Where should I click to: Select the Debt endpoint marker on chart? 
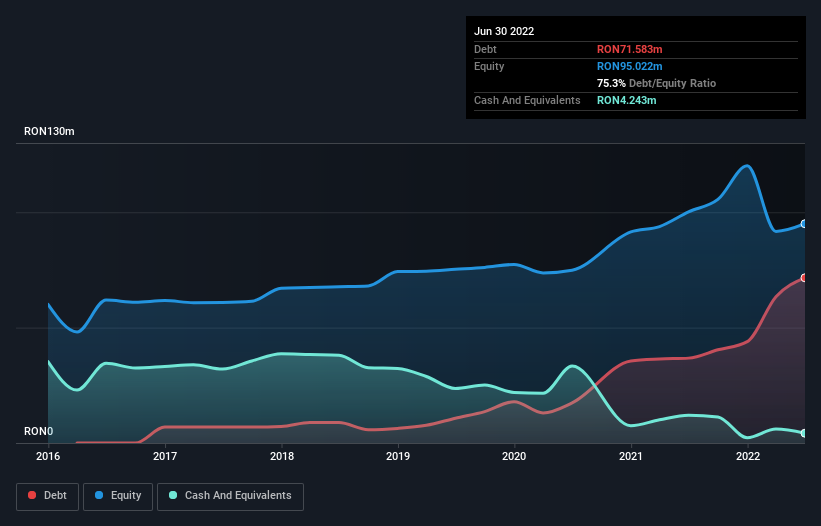tap(804, 278)
